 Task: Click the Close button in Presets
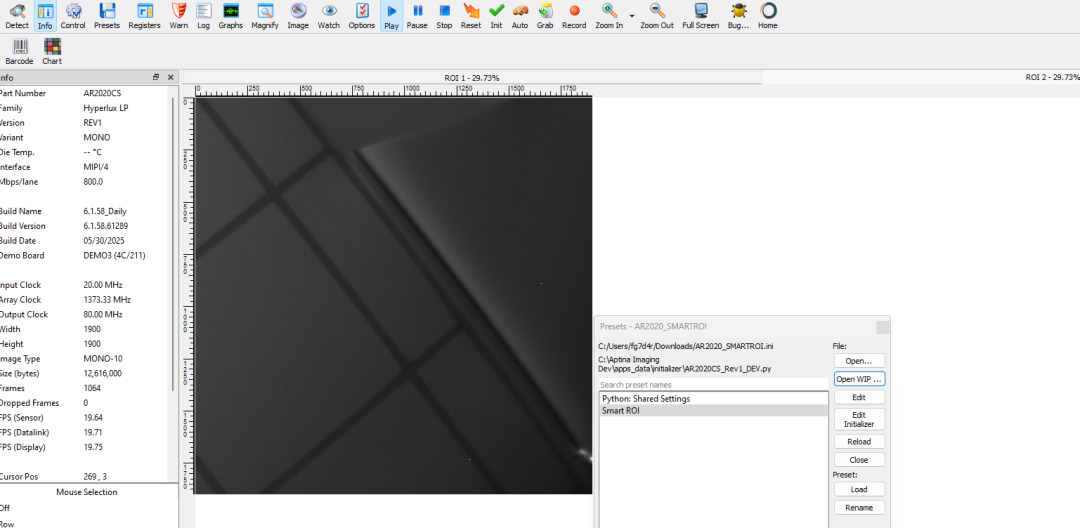click(x=859, y=460)
